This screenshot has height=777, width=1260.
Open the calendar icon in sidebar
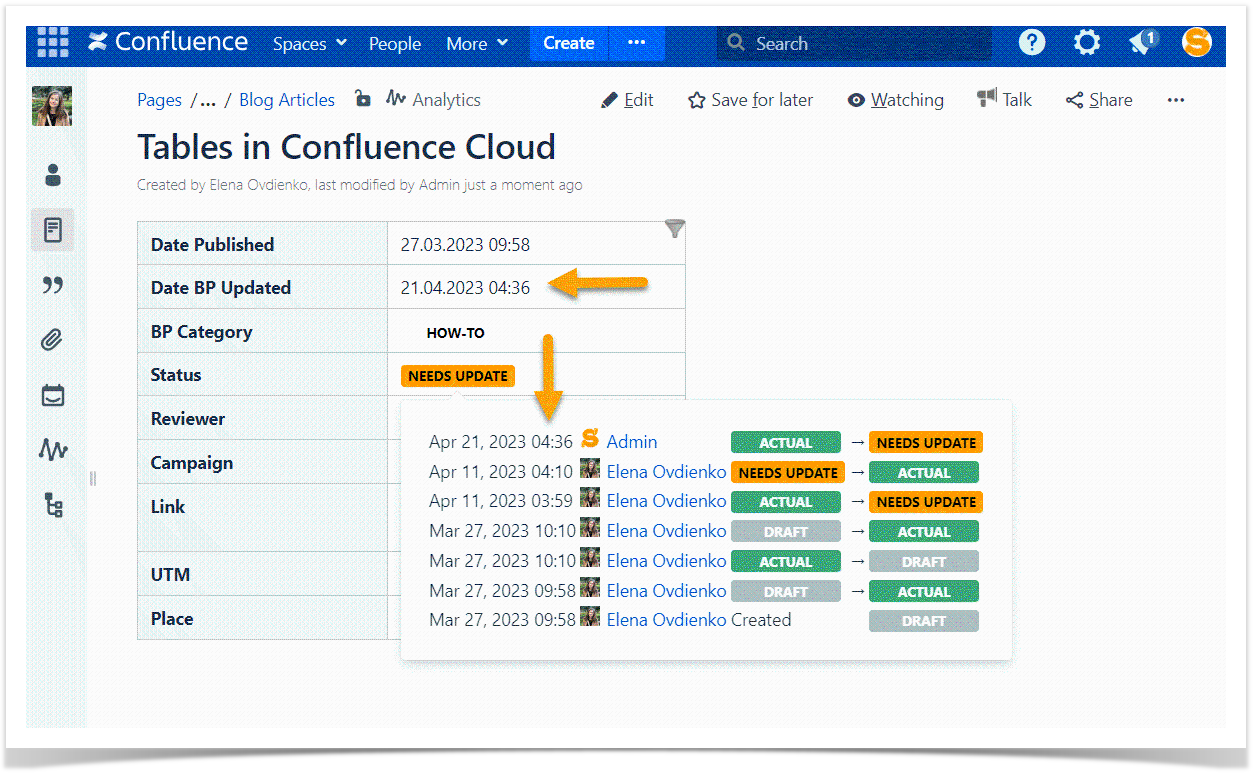(x=53, y=395)
